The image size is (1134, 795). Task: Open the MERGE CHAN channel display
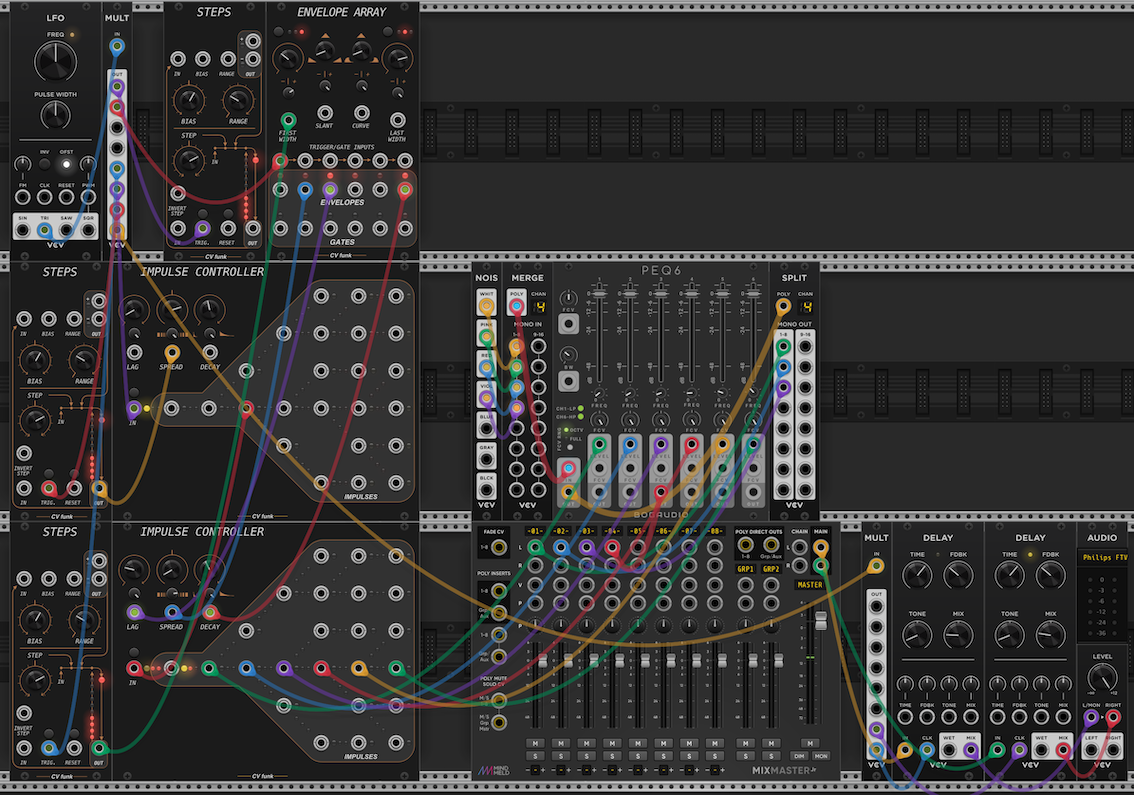coord(539,307)
